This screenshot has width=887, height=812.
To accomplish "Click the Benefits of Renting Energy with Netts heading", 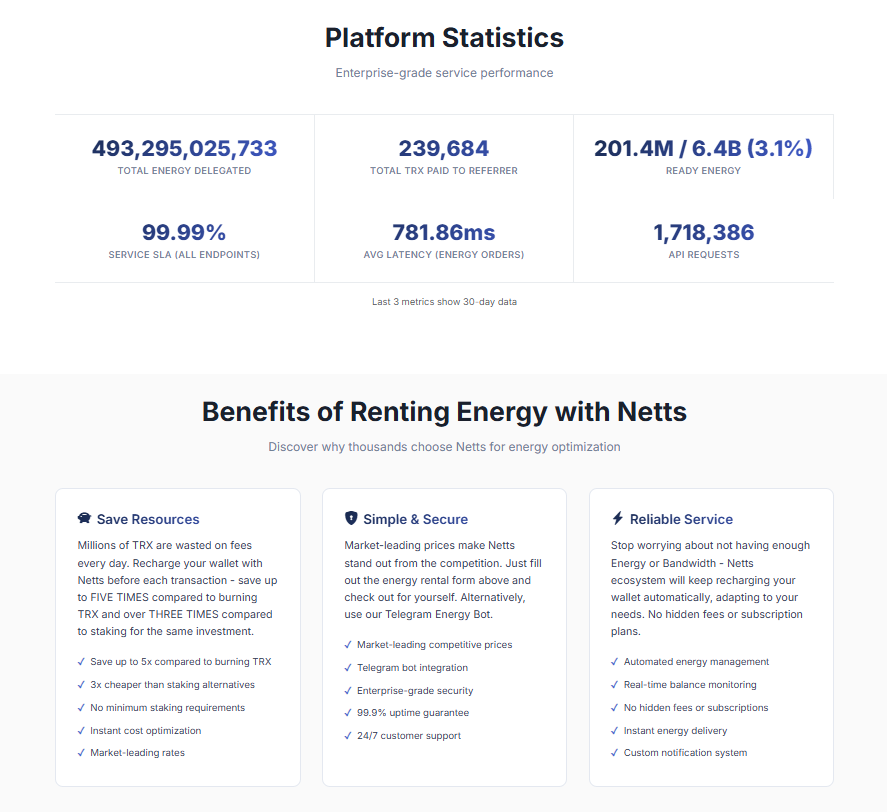I will coord(444,412).
